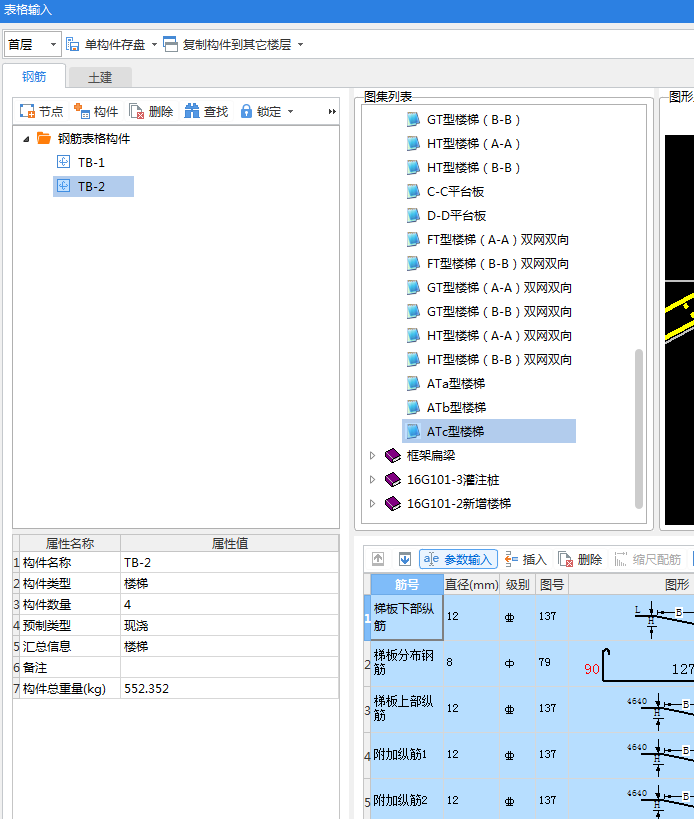Click 单构件存盘 save icon
This screenshot has width=694, height=819.
(x=73, y=44)
